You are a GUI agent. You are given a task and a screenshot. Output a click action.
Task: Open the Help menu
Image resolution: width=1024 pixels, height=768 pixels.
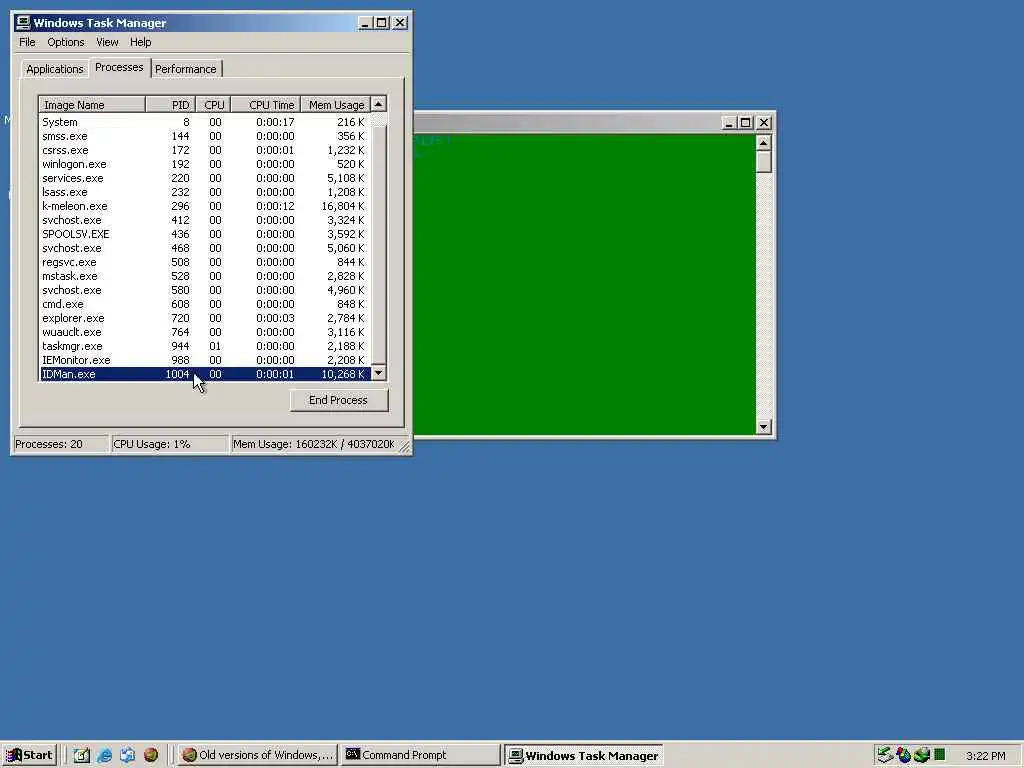[x=140, y=42]
